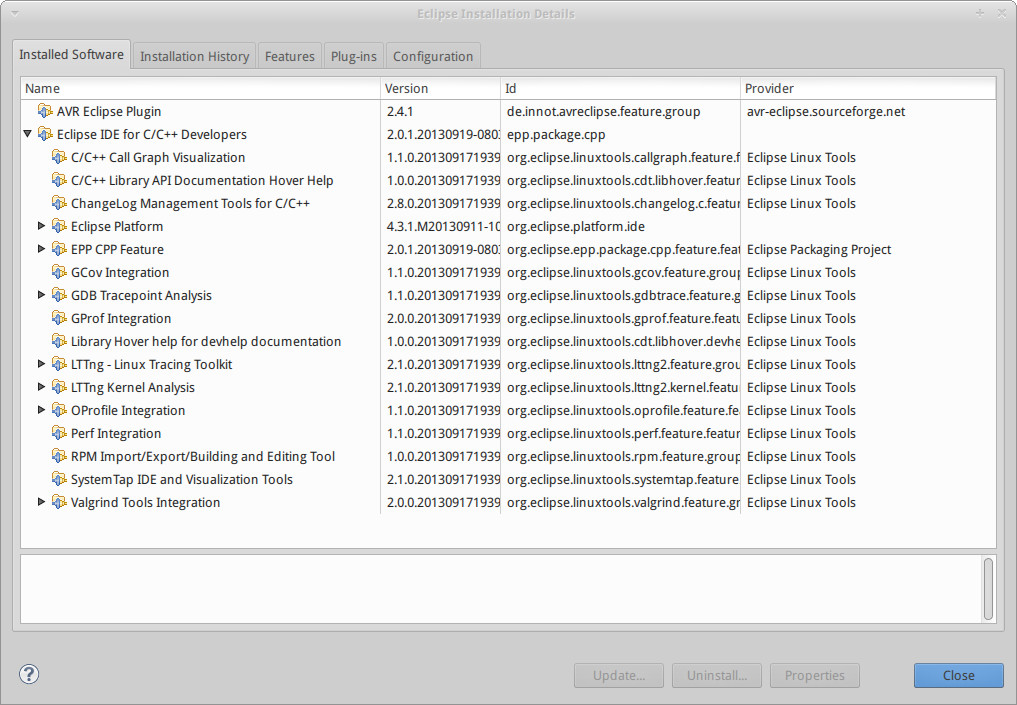This screenshot has height=705, width=1017.
Task: Click version 2.4.1 of AVR Eclipse Plugin
Action: [x=400, y=112]
